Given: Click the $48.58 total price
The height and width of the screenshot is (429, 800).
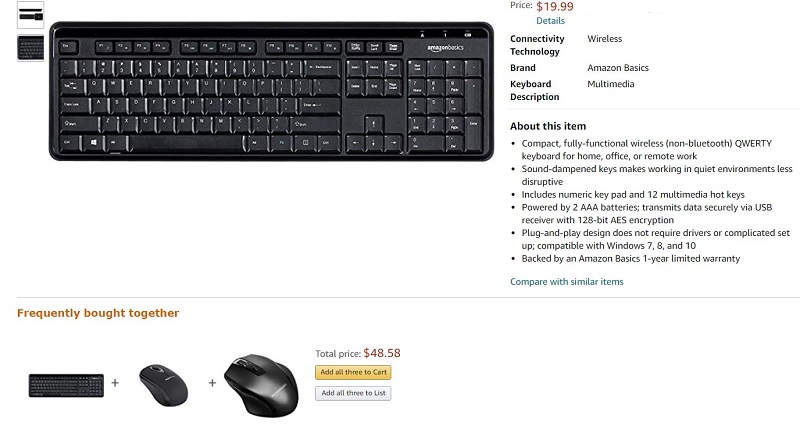Looking at the screenshot, I should (382, 353).
